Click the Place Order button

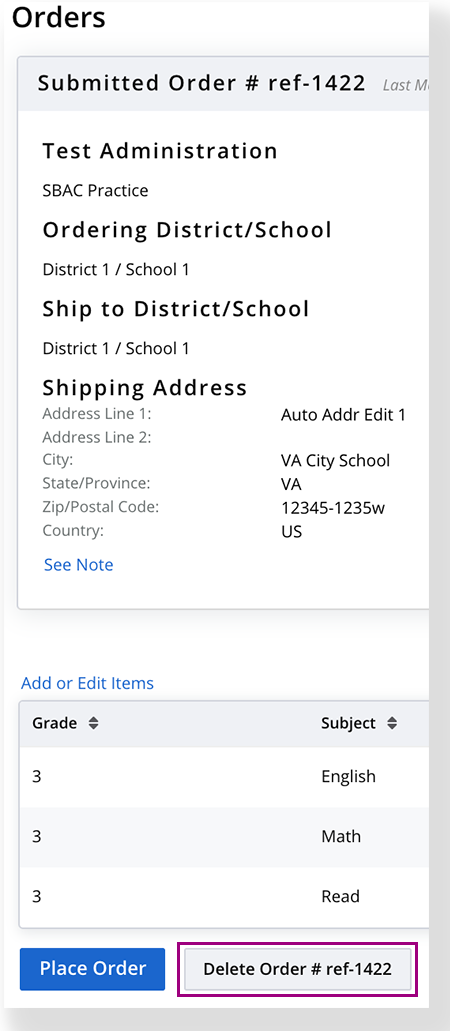92,969
